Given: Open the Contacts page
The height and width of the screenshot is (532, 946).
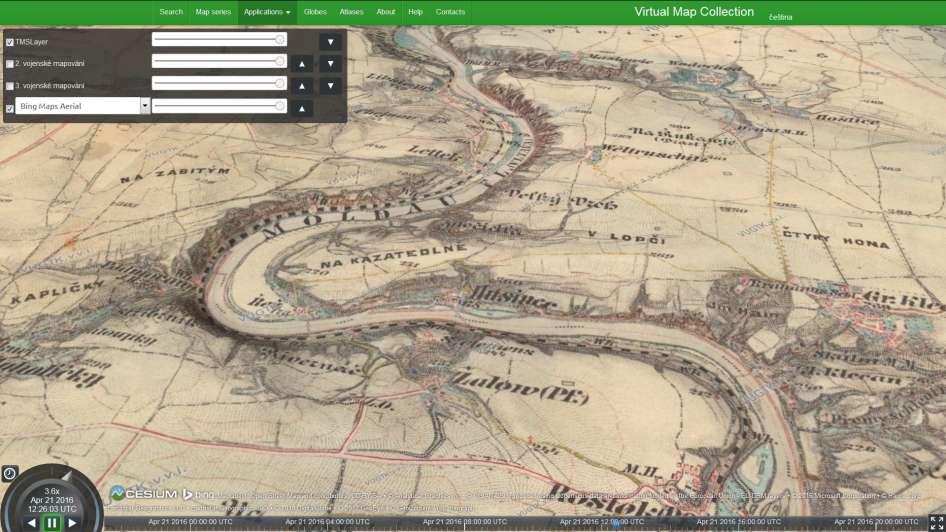Looking at the screenshot, I should pos(450,11).
